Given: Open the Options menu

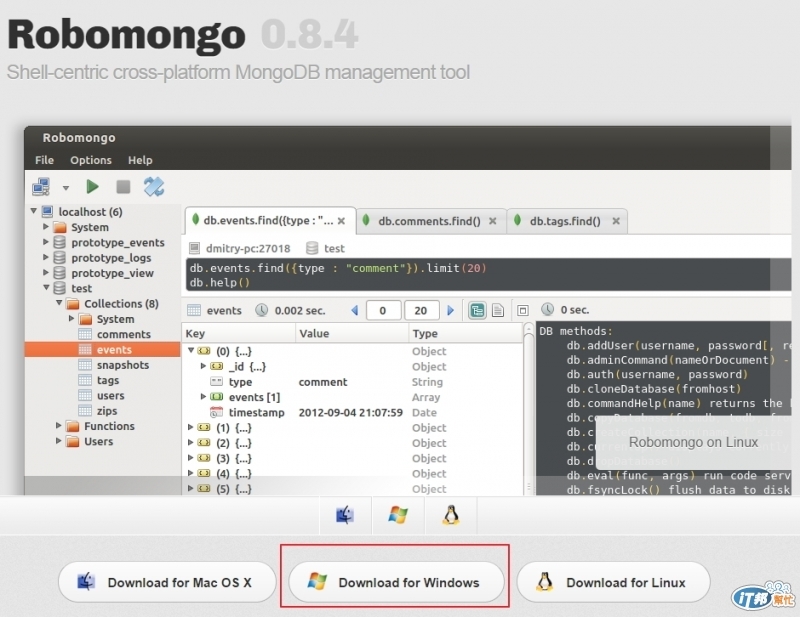Looking at the screenshot, I should pyautogui.click(x=91, y=160).
